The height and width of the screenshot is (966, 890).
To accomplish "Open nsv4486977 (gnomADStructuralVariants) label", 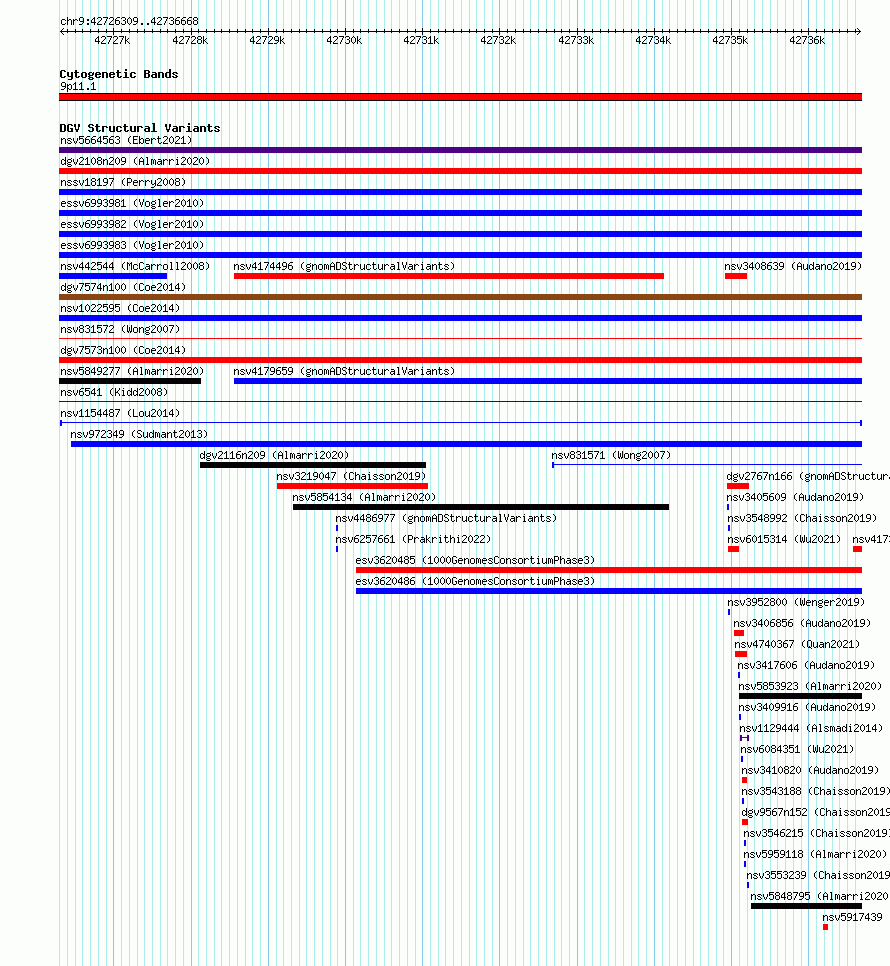I will click(x=446, y=518).
